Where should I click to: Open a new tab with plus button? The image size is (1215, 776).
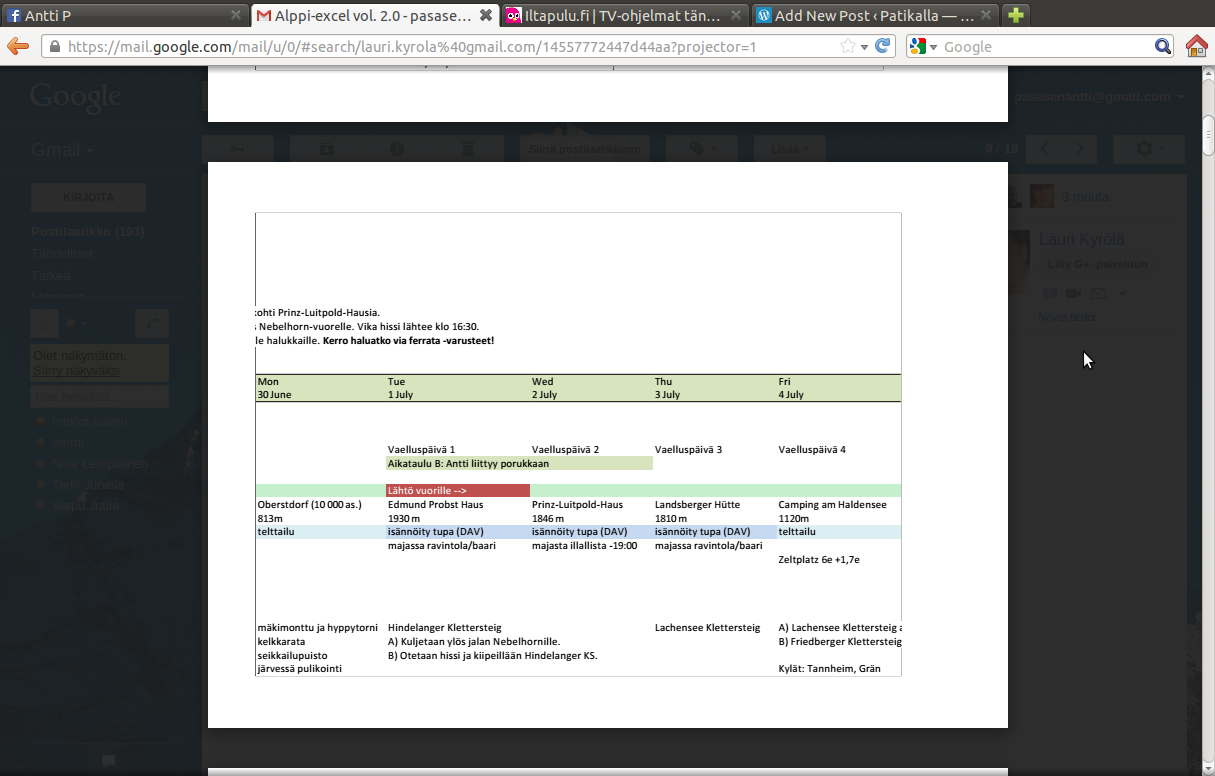pos(1016,15)
